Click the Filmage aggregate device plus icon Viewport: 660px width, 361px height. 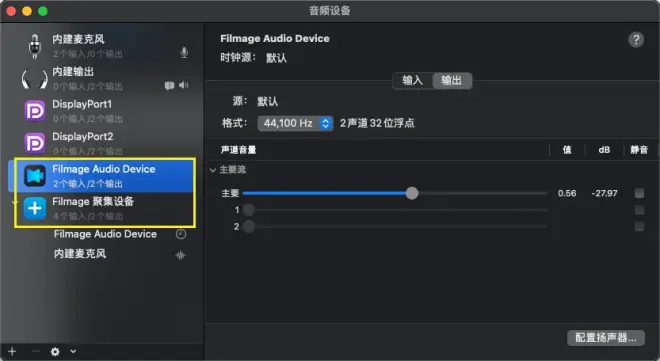(x=35, y=208)
